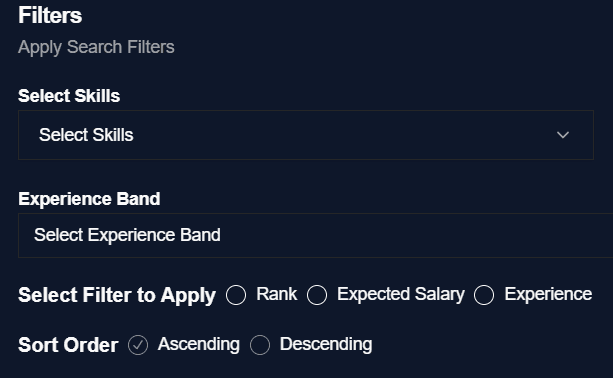Click the 'Rank' option label text

276,294
